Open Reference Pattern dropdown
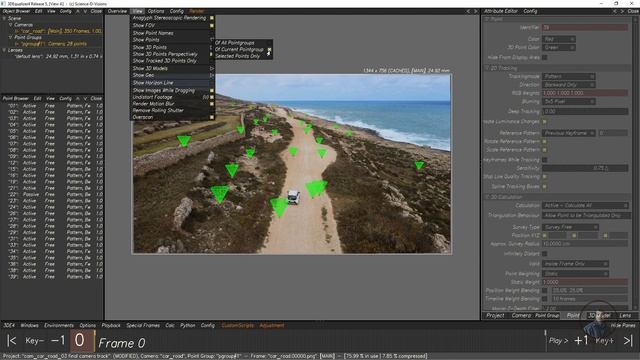The width and height of the screenshot is (640, 360). coord(568,133)
